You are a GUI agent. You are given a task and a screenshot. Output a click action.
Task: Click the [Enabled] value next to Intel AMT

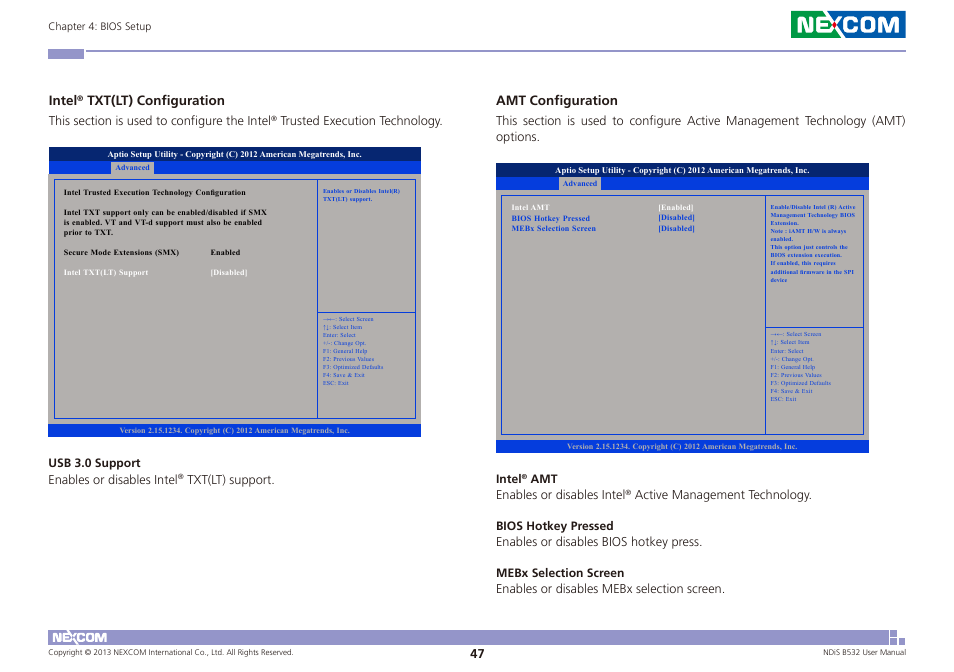coord(675,207)
